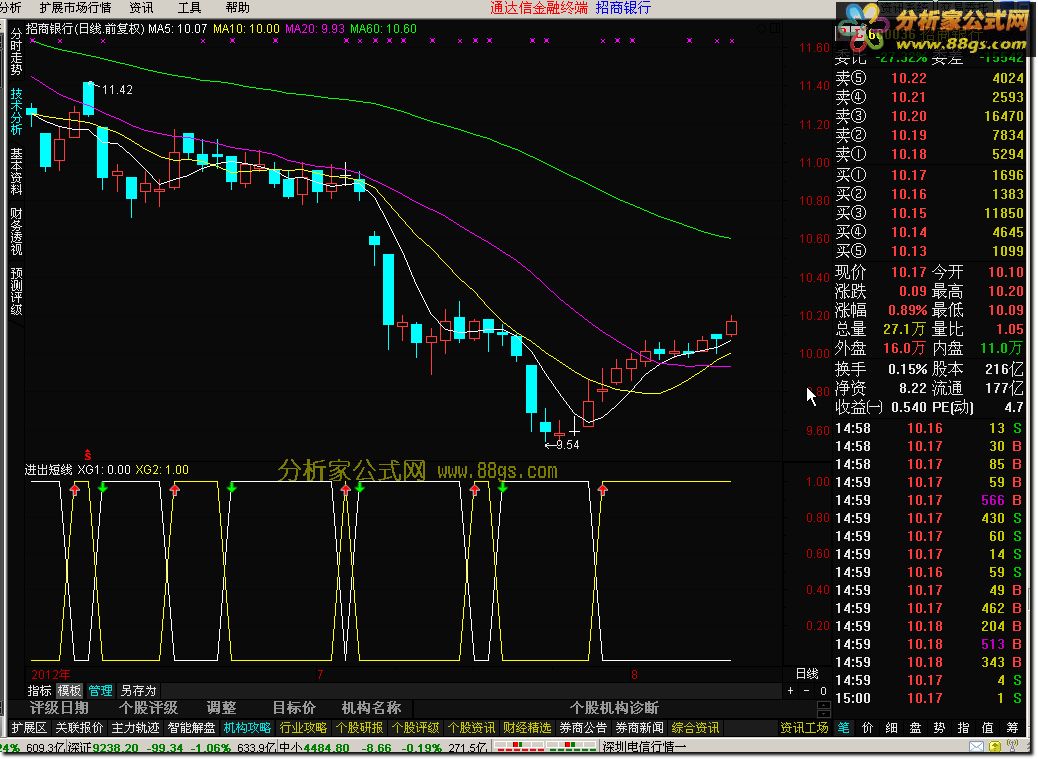Viewport: 1038px width, 759px height.
Task: Select the 机构攻略 tab
Action: 248,728
